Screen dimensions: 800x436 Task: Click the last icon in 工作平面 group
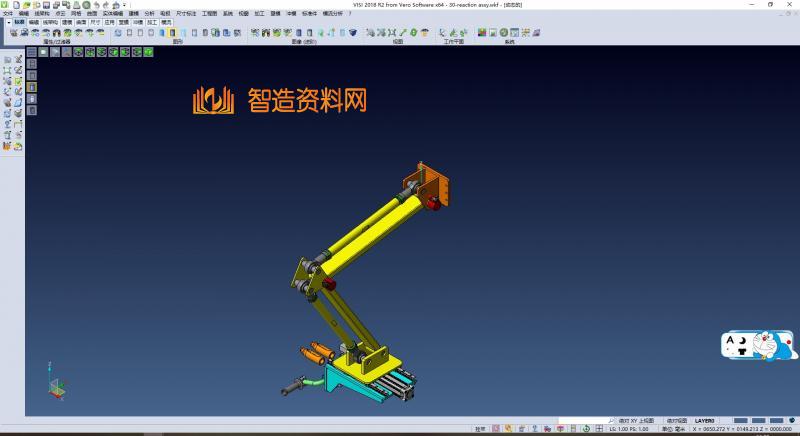point(464,33)
